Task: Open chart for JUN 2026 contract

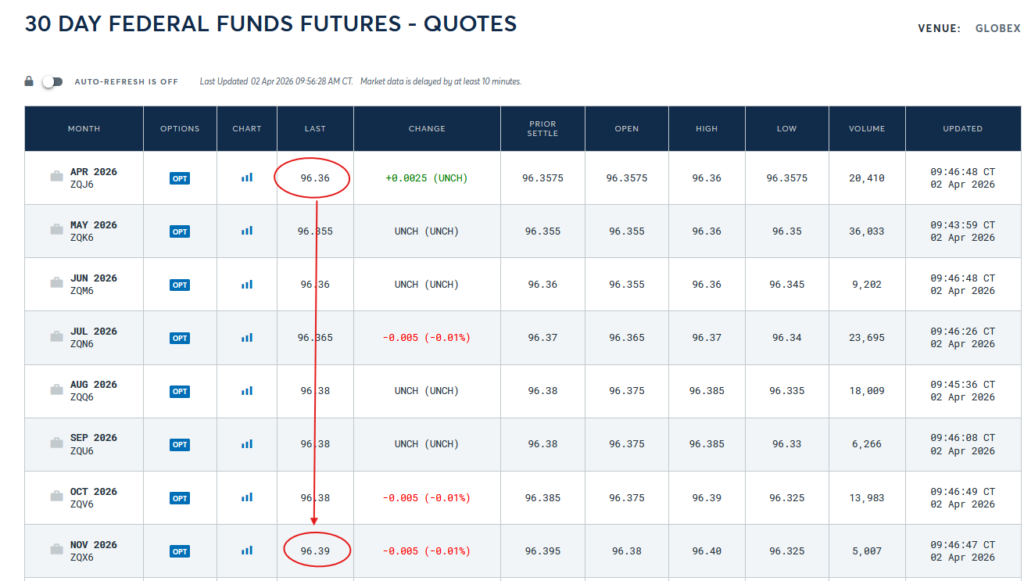Action: pyautogui.click(x=246, y=284)
